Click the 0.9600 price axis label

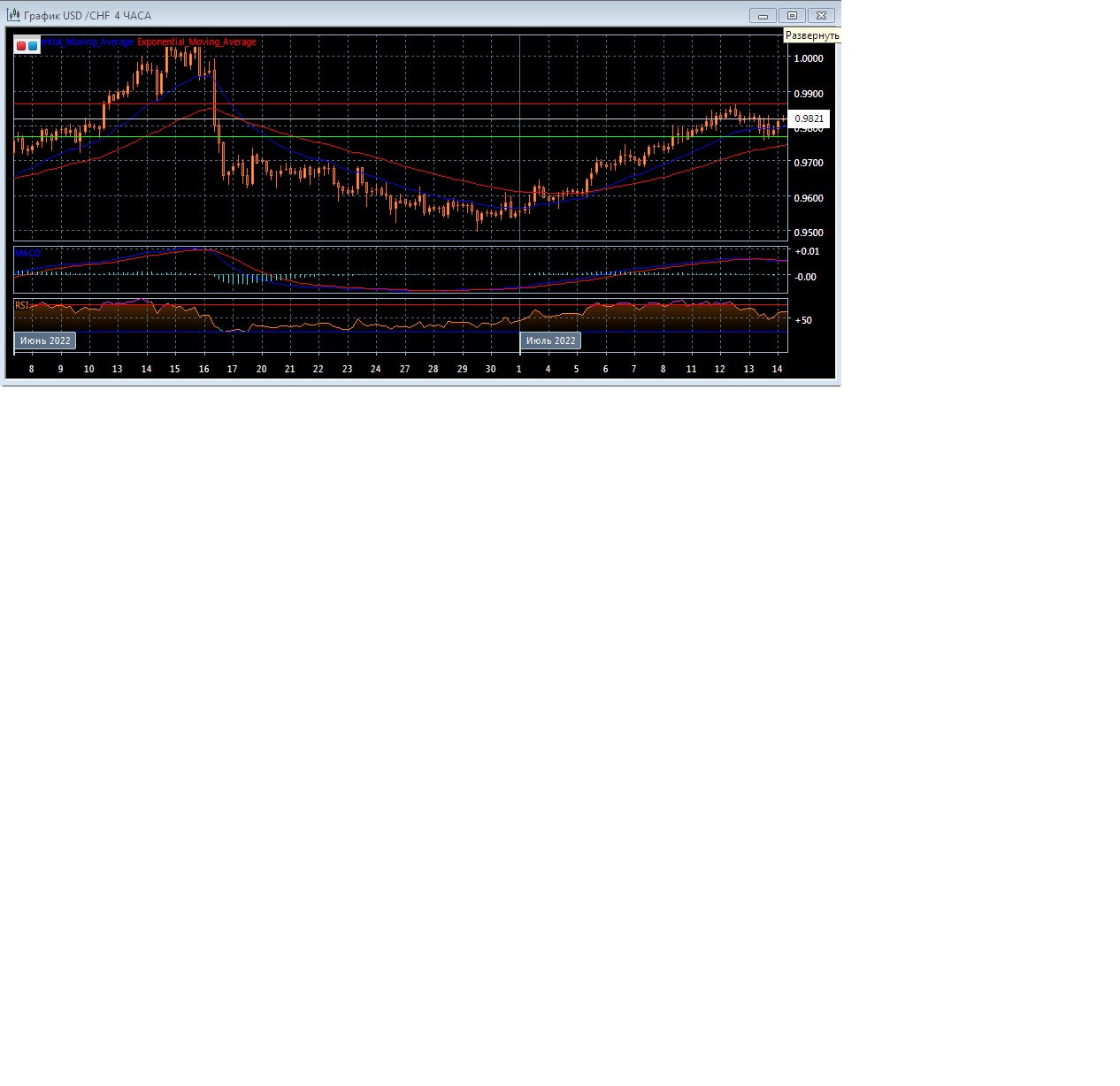click(x=809, y=198)
